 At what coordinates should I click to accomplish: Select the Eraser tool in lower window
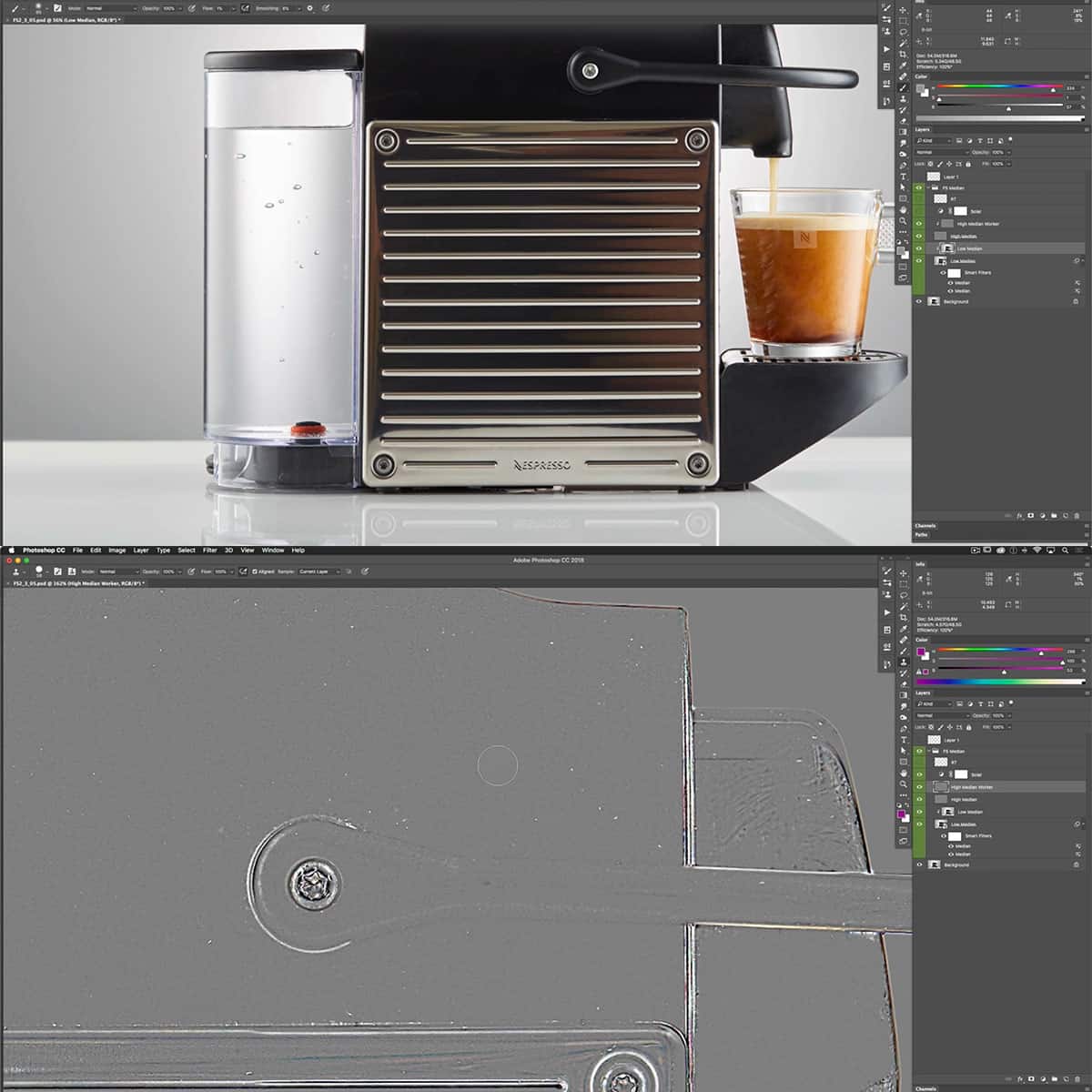(x=904, y=684)
